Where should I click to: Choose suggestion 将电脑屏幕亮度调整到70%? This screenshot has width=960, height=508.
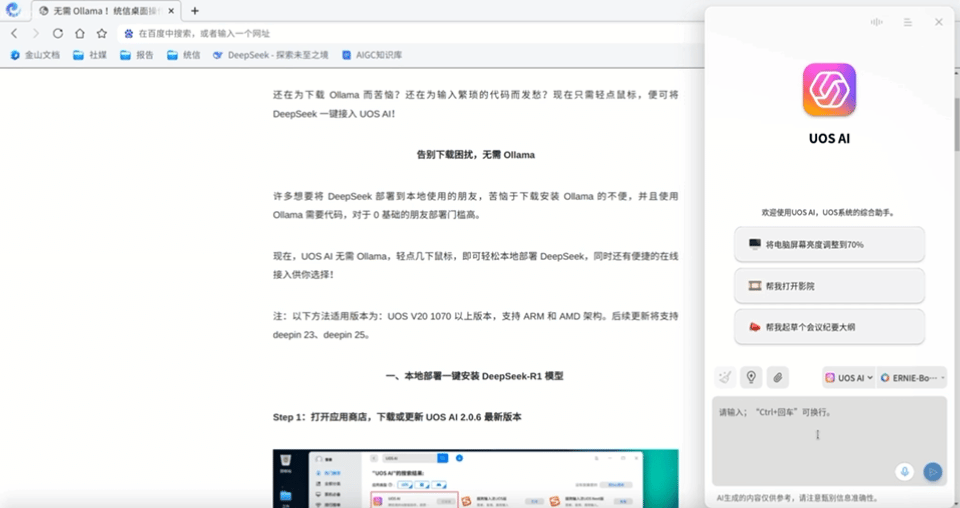pos(830,244)
